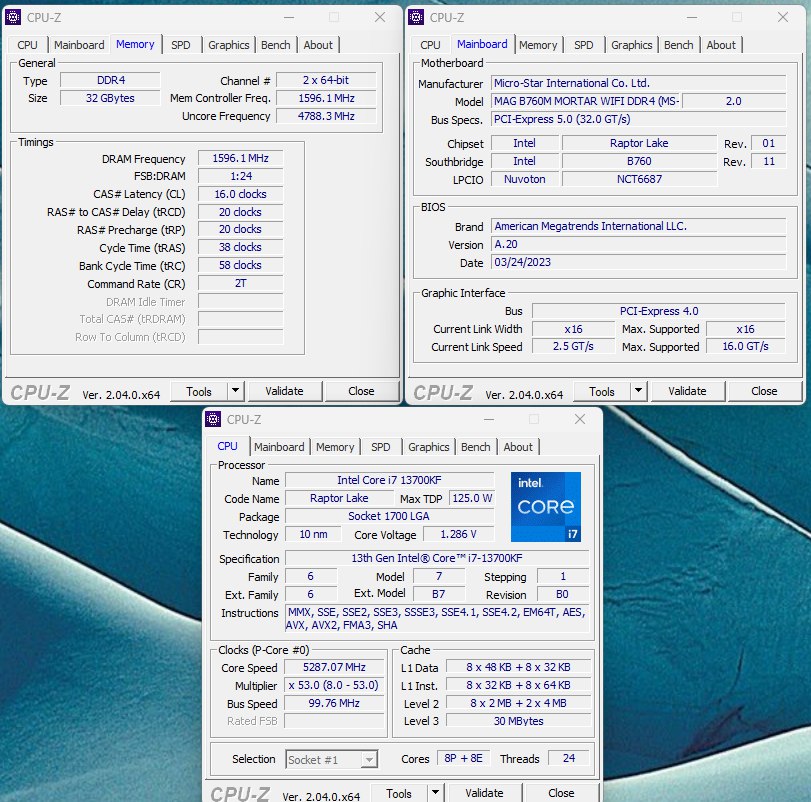Click the DRAM Frequency value 1596.1 MHz in Timings
Viewport: 811px width, 802px height.
(x=241, y=158)
